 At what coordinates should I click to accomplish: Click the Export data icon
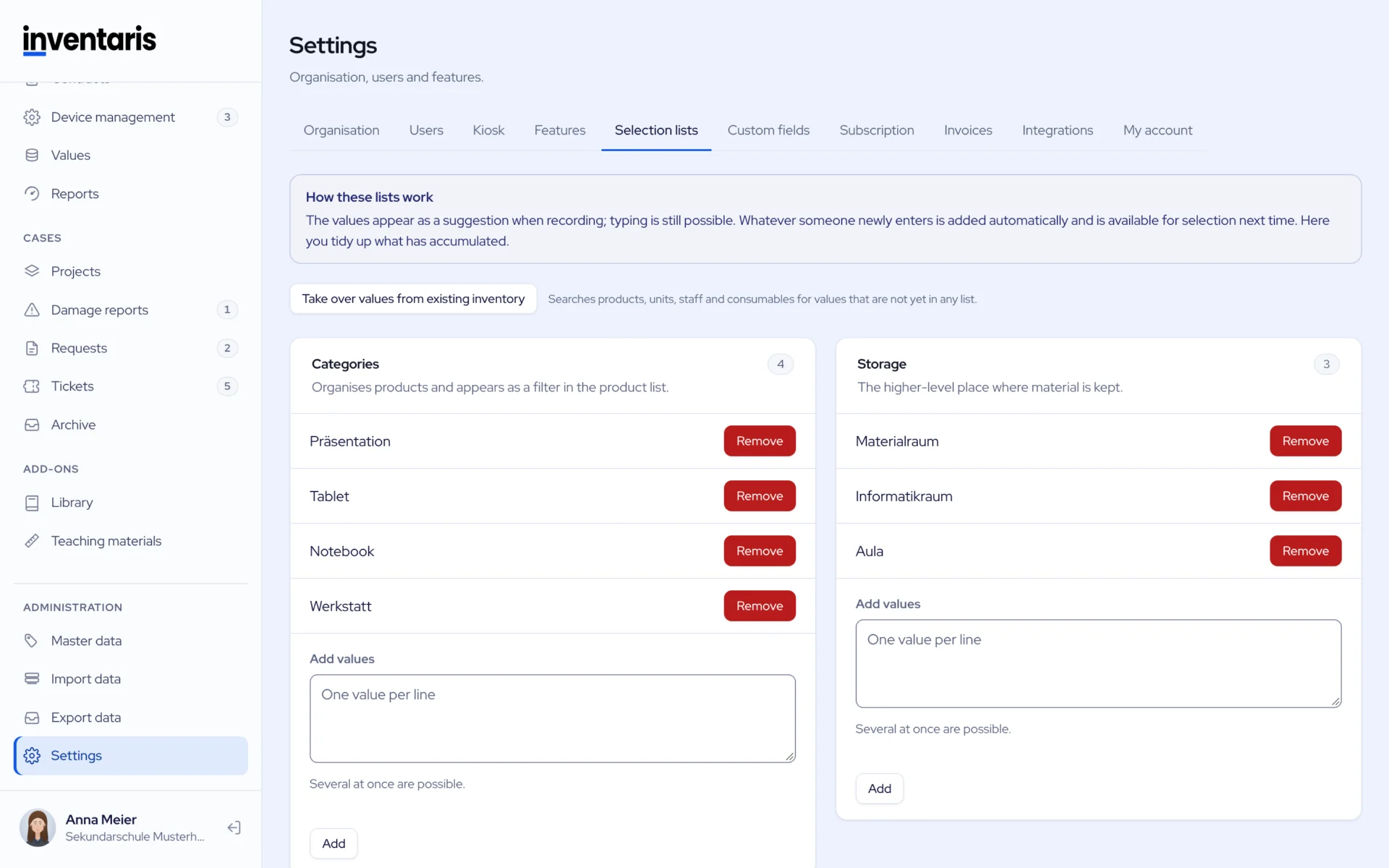[x=32, y=718]
